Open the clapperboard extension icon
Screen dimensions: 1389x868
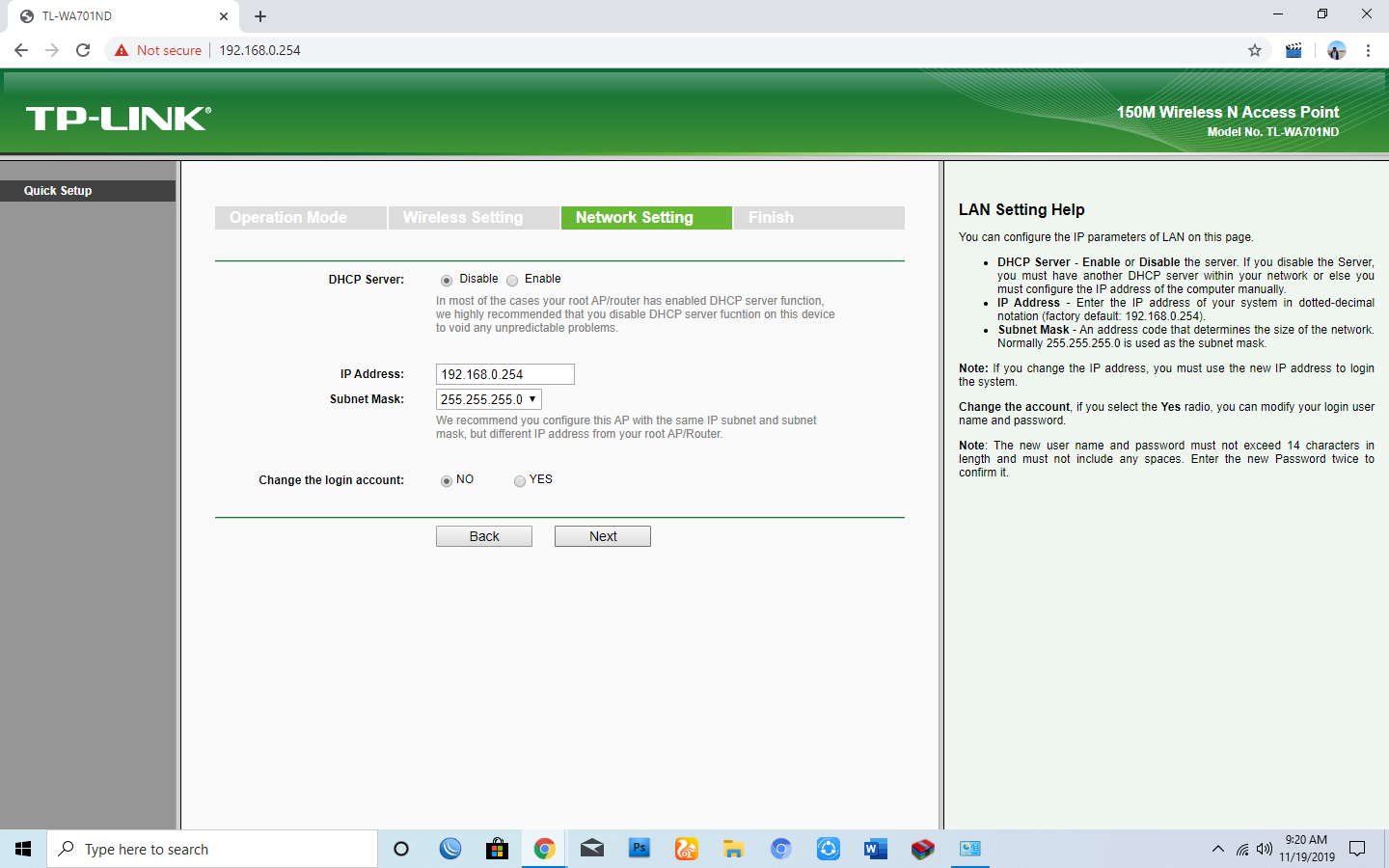1294,50
